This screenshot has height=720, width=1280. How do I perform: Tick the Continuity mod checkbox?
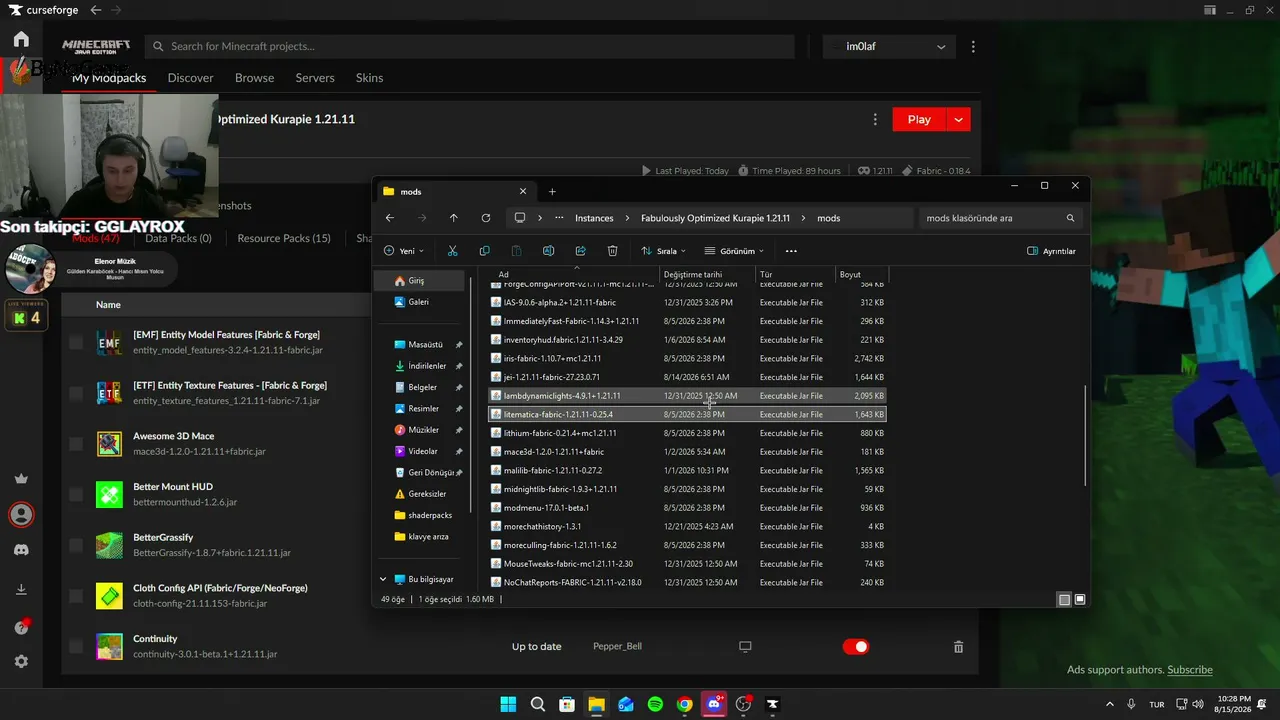[76, 647]
